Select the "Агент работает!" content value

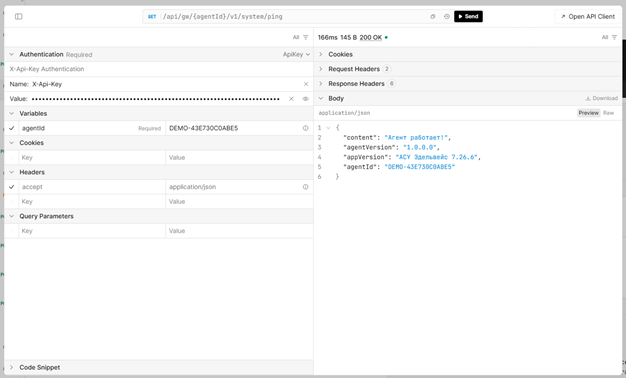pos(416,137)
